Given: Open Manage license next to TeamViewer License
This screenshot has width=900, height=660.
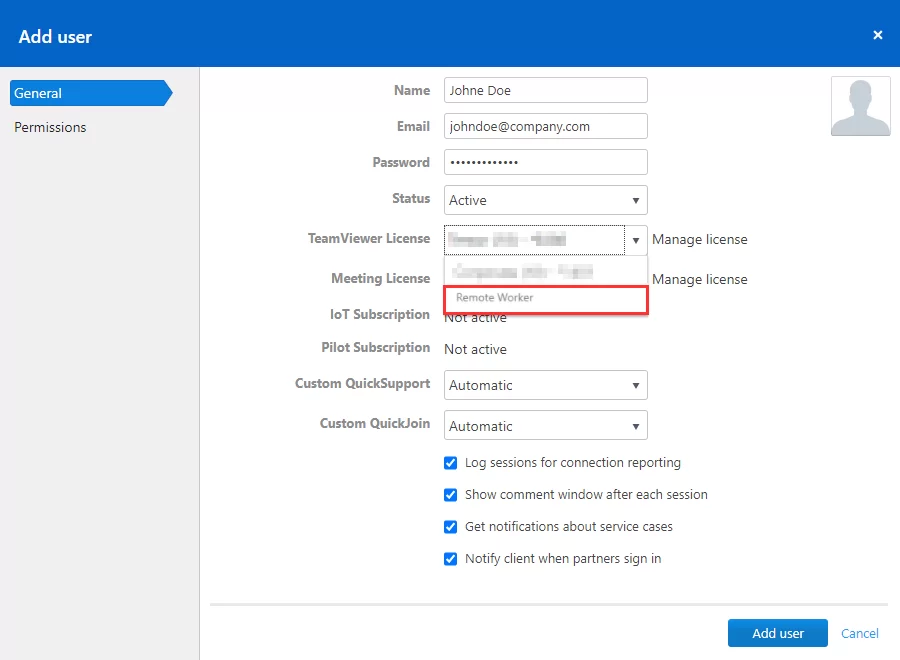Looking at the screenshot, I should click(x=700, y=239).
